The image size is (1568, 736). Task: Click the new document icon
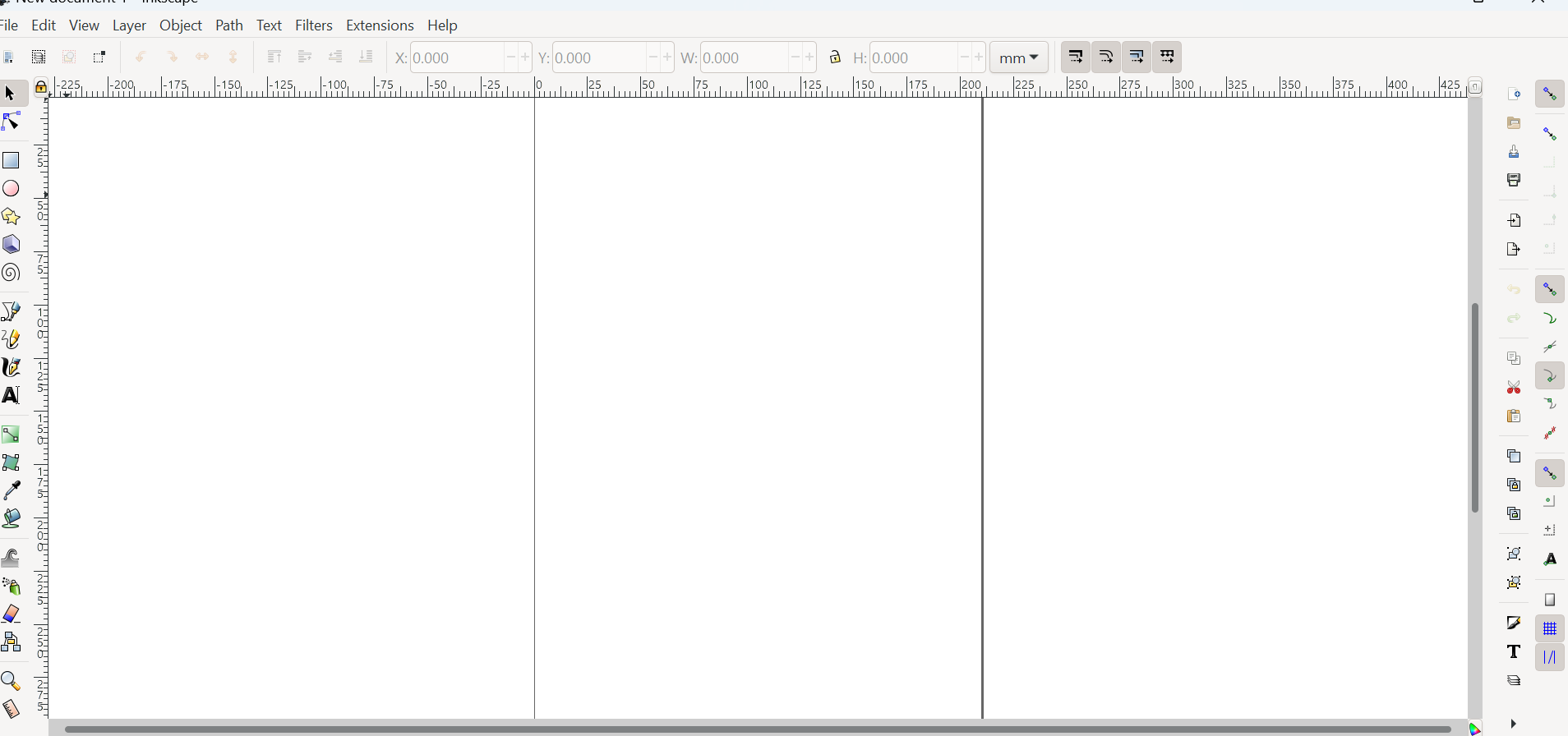click(x=1514, y=94)
